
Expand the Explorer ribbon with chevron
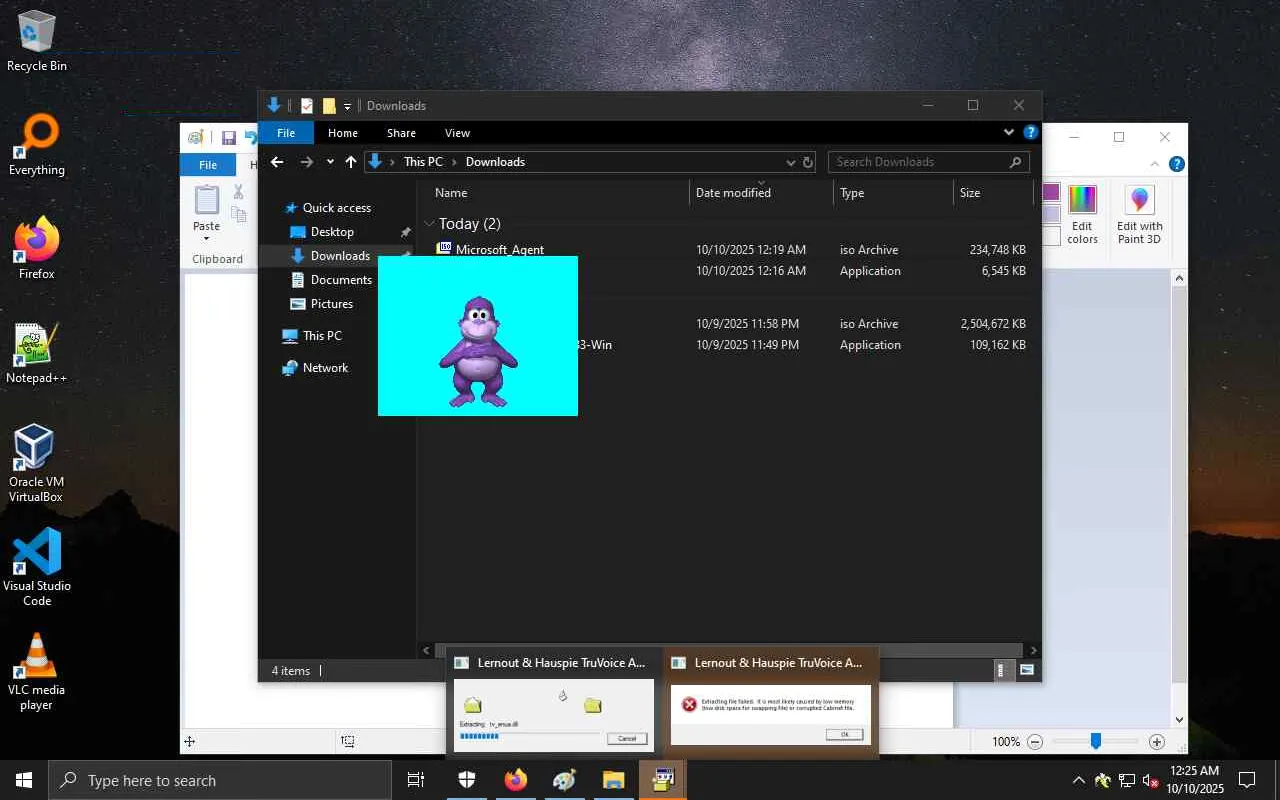pyautogui.click(x=1009, y=133)
